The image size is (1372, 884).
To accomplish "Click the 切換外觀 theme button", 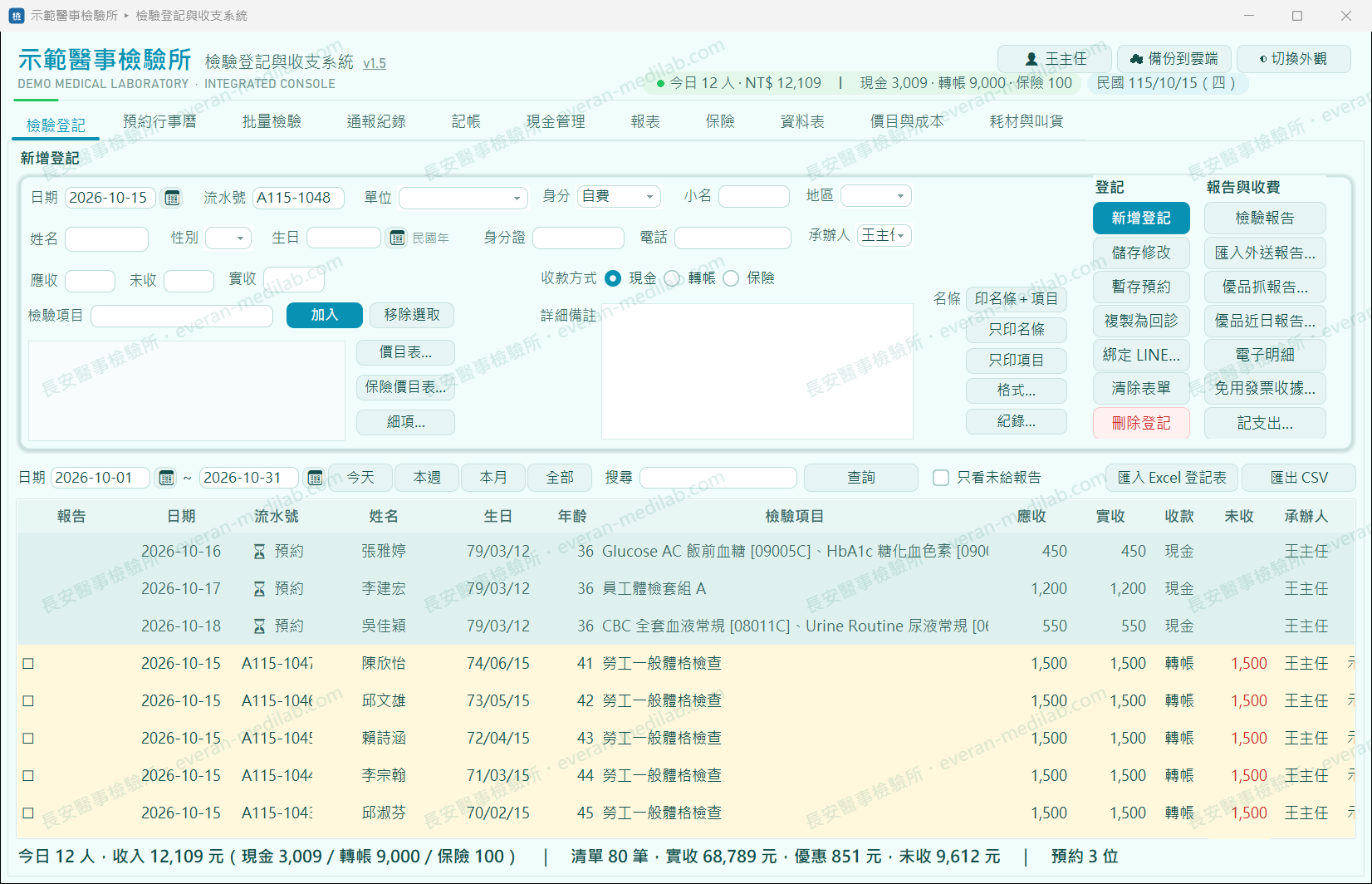I will [1294, 59].
